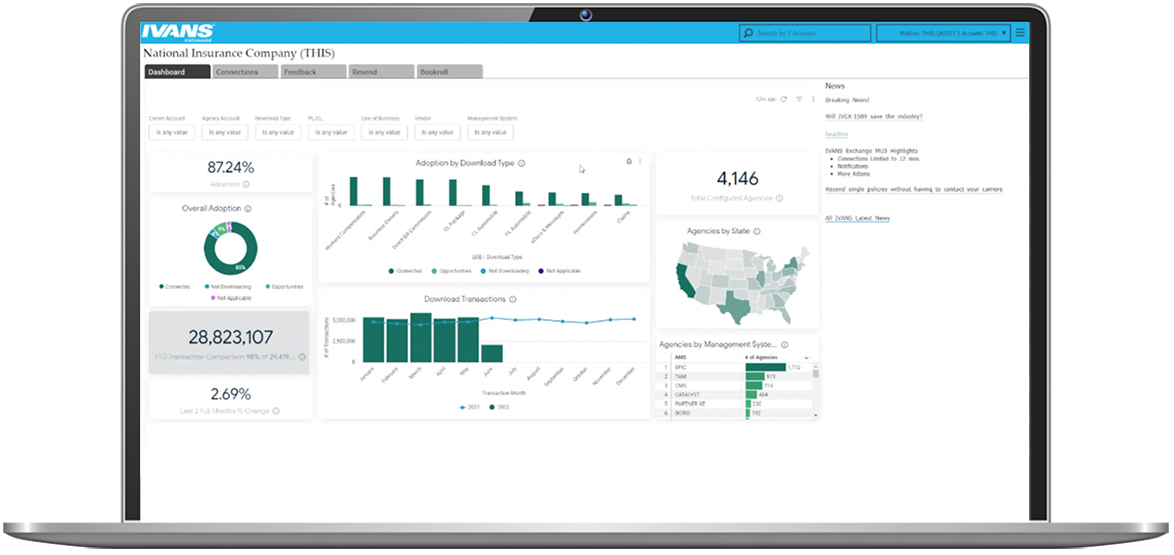The height and width of the screenshot is (555, 1174).
Task: Click the TAM row in management table
Action: click(734, 376)
